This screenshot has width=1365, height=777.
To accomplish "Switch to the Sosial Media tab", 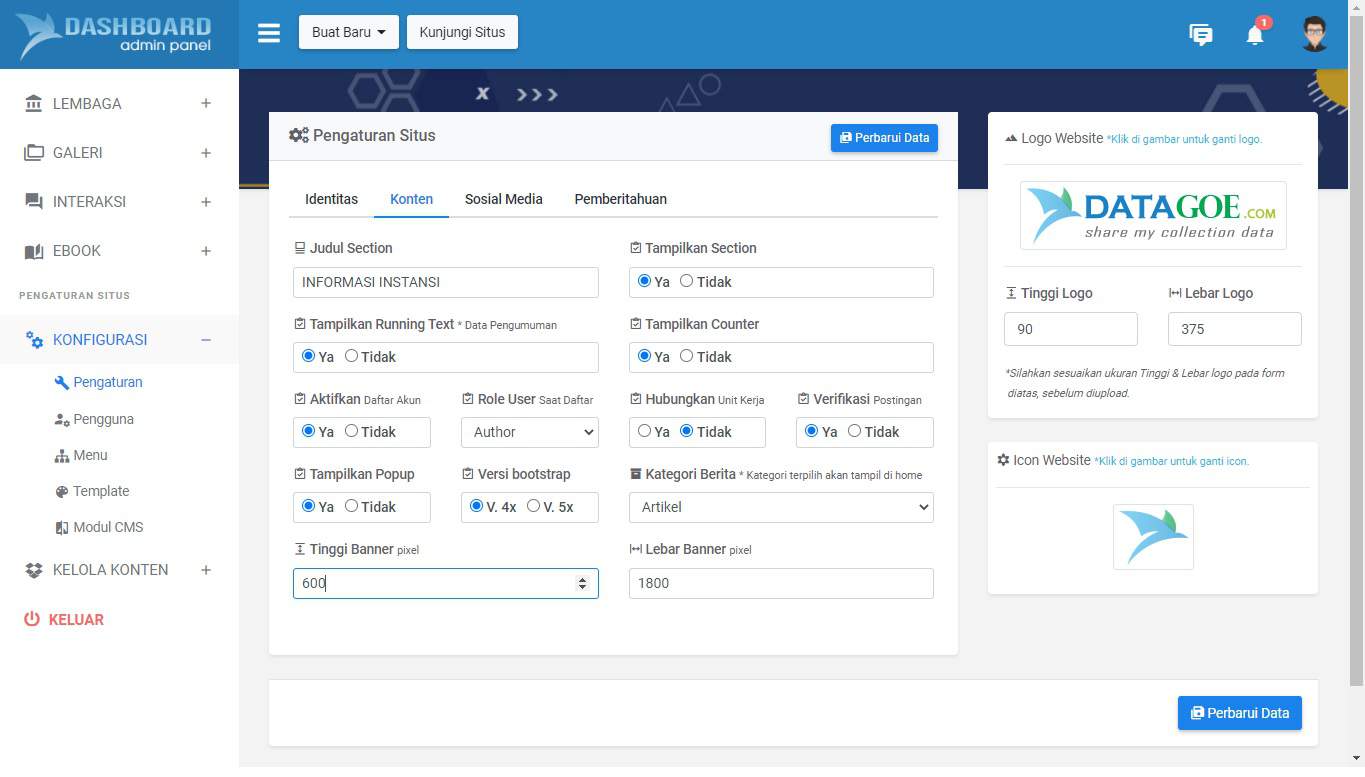I will click(503, 199).
